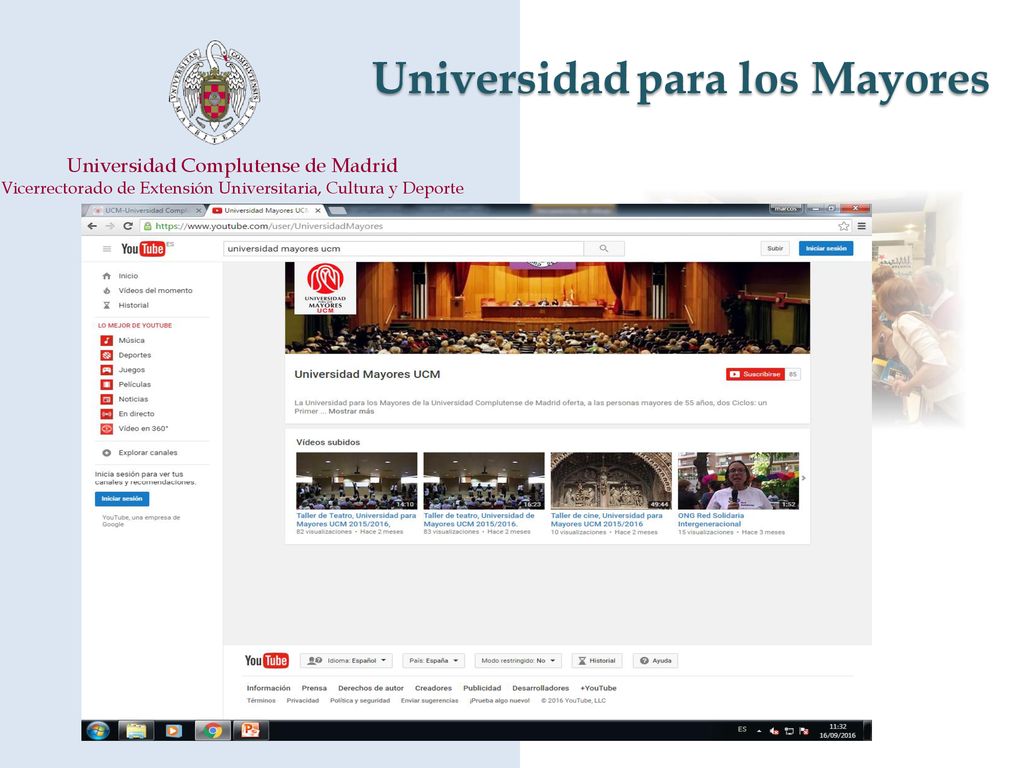Open the Noticias channel icon

coord(106,399)
